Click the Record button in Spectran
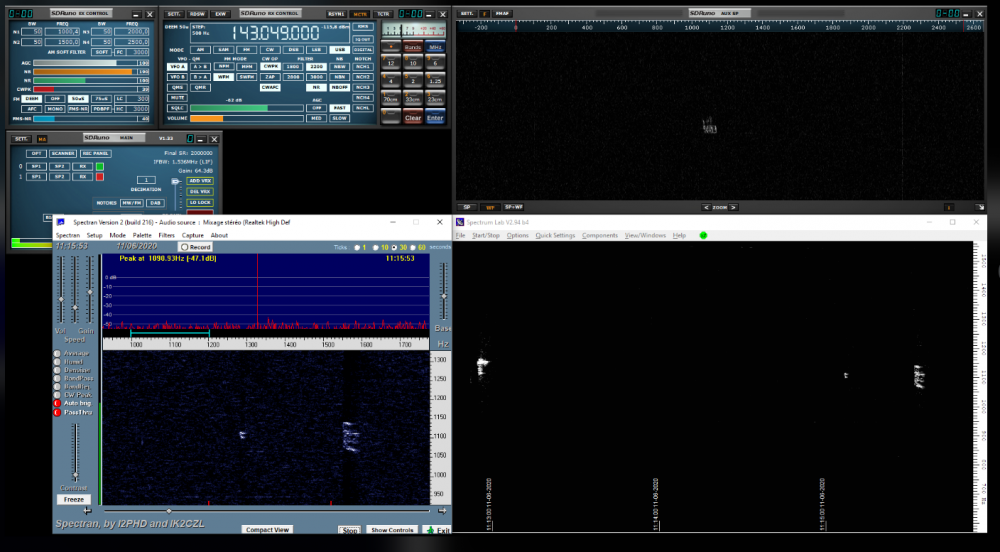This screenshot has height=552, width=1000. (195, 247)
